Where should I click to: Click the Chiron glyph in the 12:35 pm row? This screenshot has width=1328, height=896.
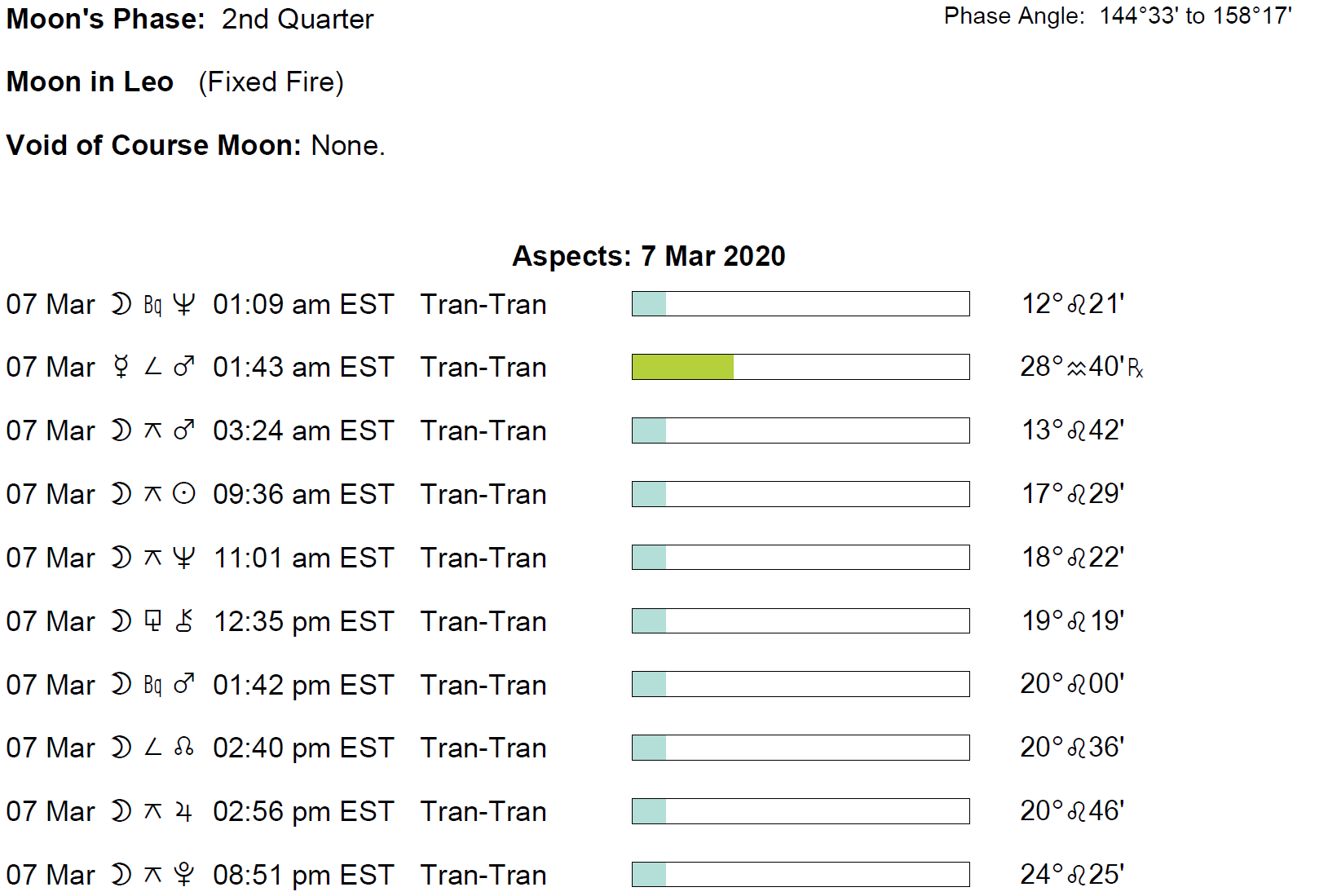point(185,621)
